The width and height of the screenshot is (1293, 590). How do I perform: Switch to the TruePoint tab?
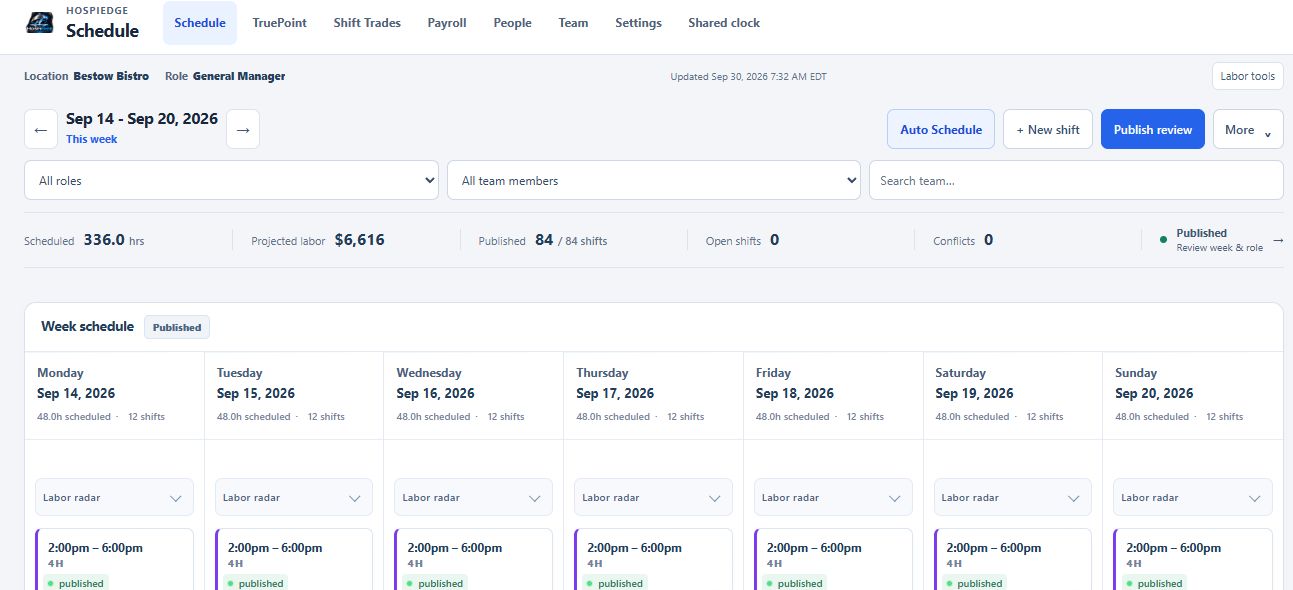[280, 23]
